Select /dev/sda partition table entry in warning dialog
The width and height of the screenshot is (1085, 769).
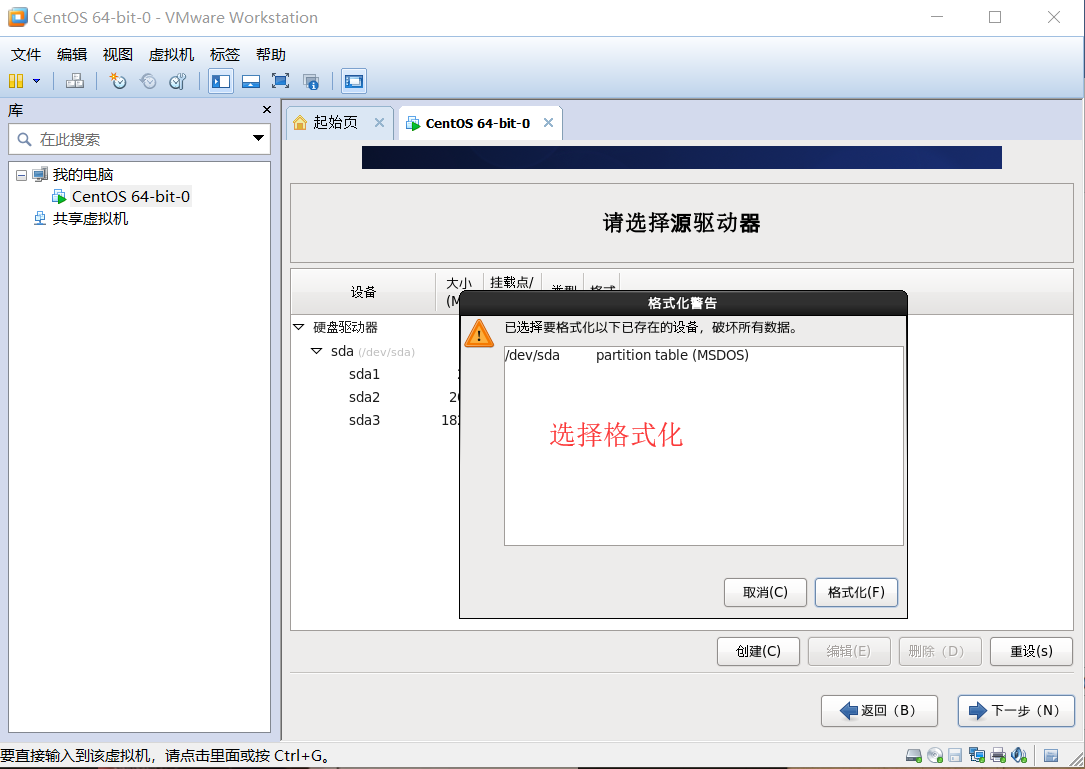point(704,355)
